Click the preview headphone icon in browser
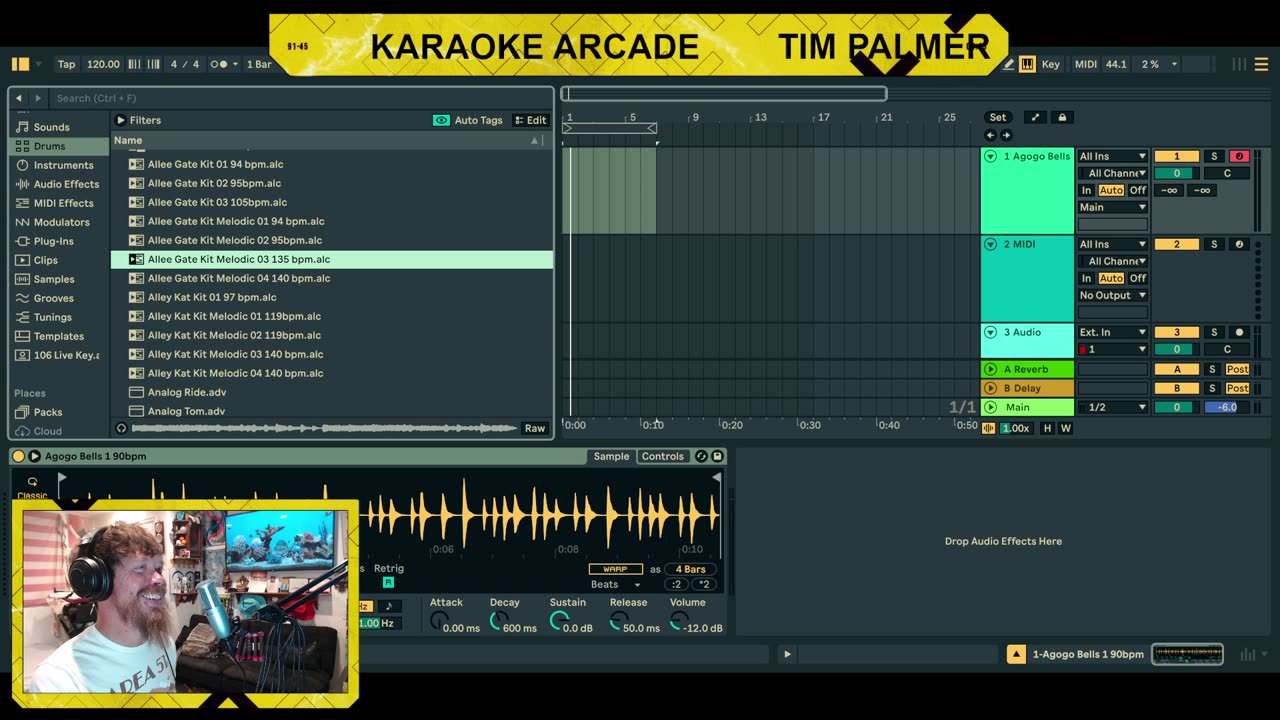Screen dimensions: 1280x720 [122, 428]
